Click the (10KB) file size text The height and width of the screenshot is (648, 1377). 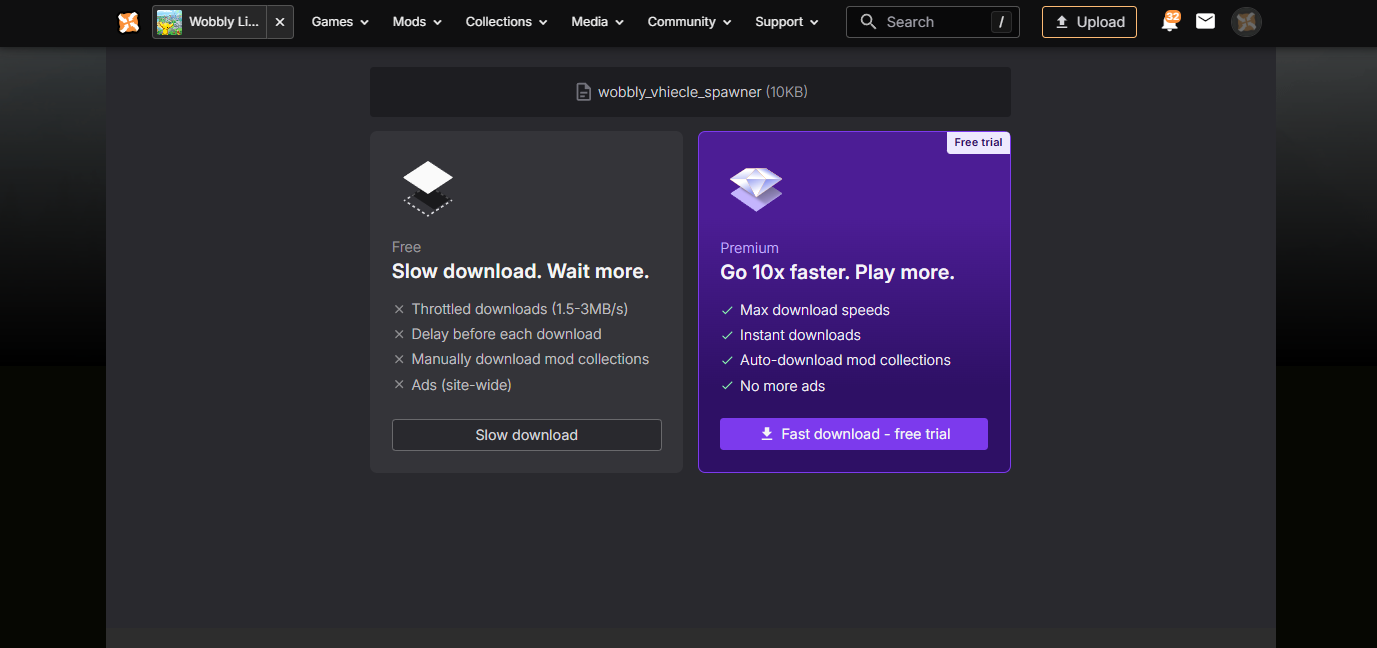(x=787, y=92)
